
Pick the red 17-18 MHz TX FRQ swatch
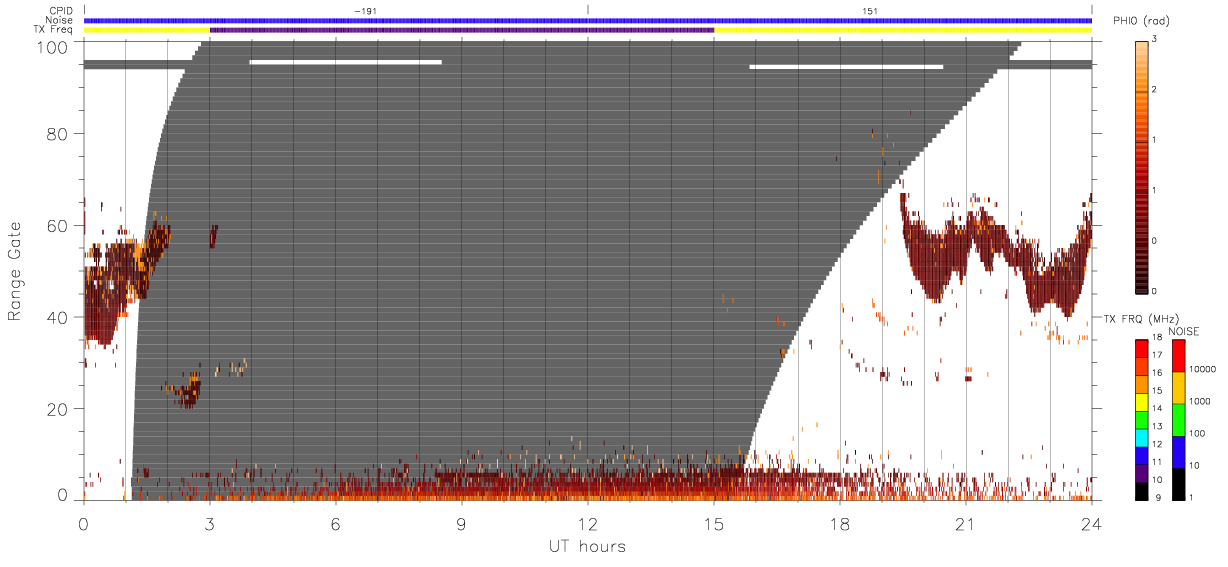(x=1142, y=349)
